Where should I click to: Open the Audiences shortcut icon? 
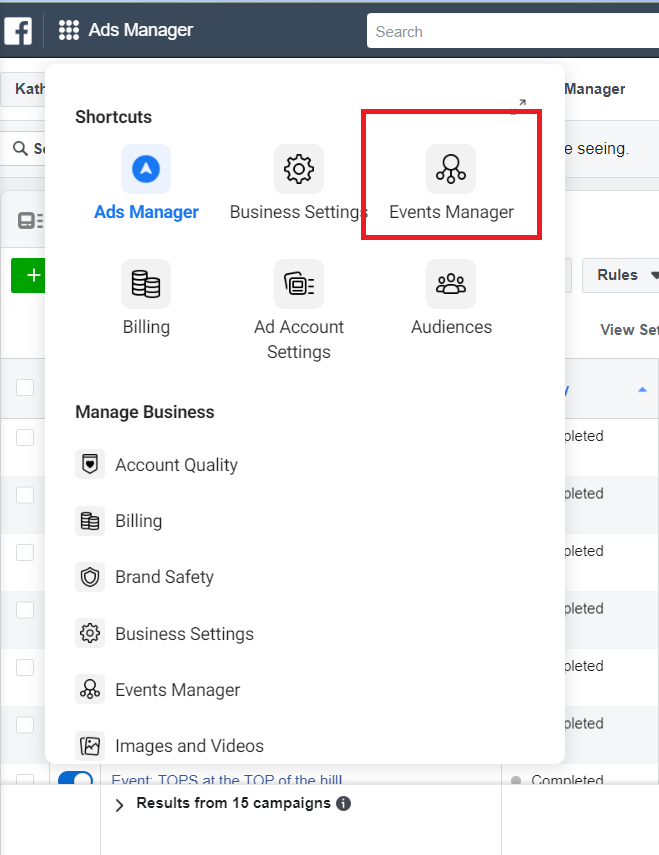451,284
